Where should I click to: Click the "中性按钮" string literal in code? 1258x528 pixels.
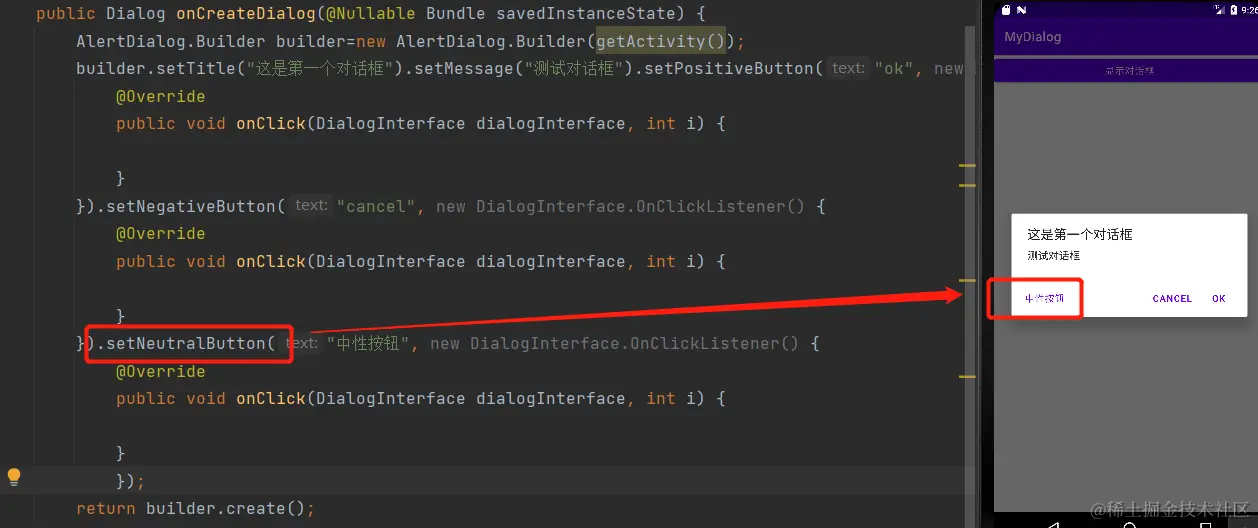tap(369, 343)
